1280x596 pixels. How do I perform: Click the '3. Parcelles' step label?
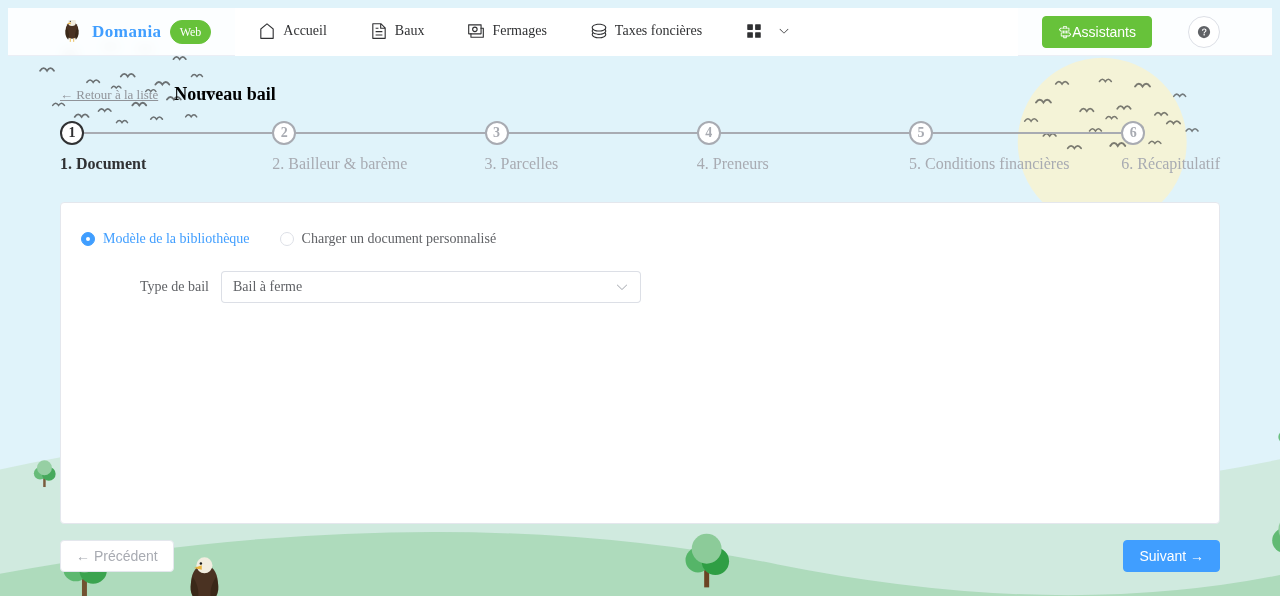pyautogui.click(x=521, y=164)
